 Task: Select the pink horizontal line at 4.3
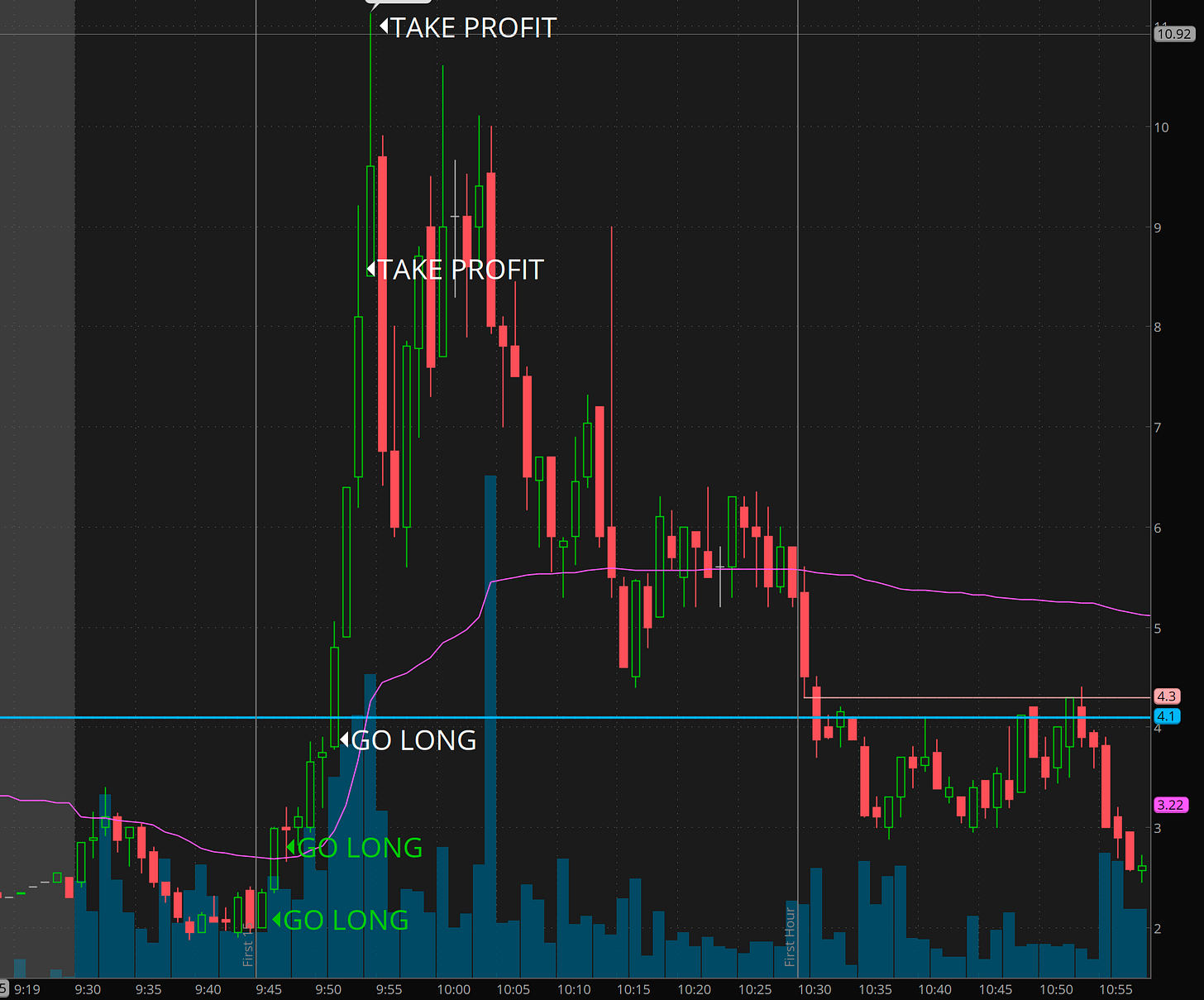click(x=977, y=697)
